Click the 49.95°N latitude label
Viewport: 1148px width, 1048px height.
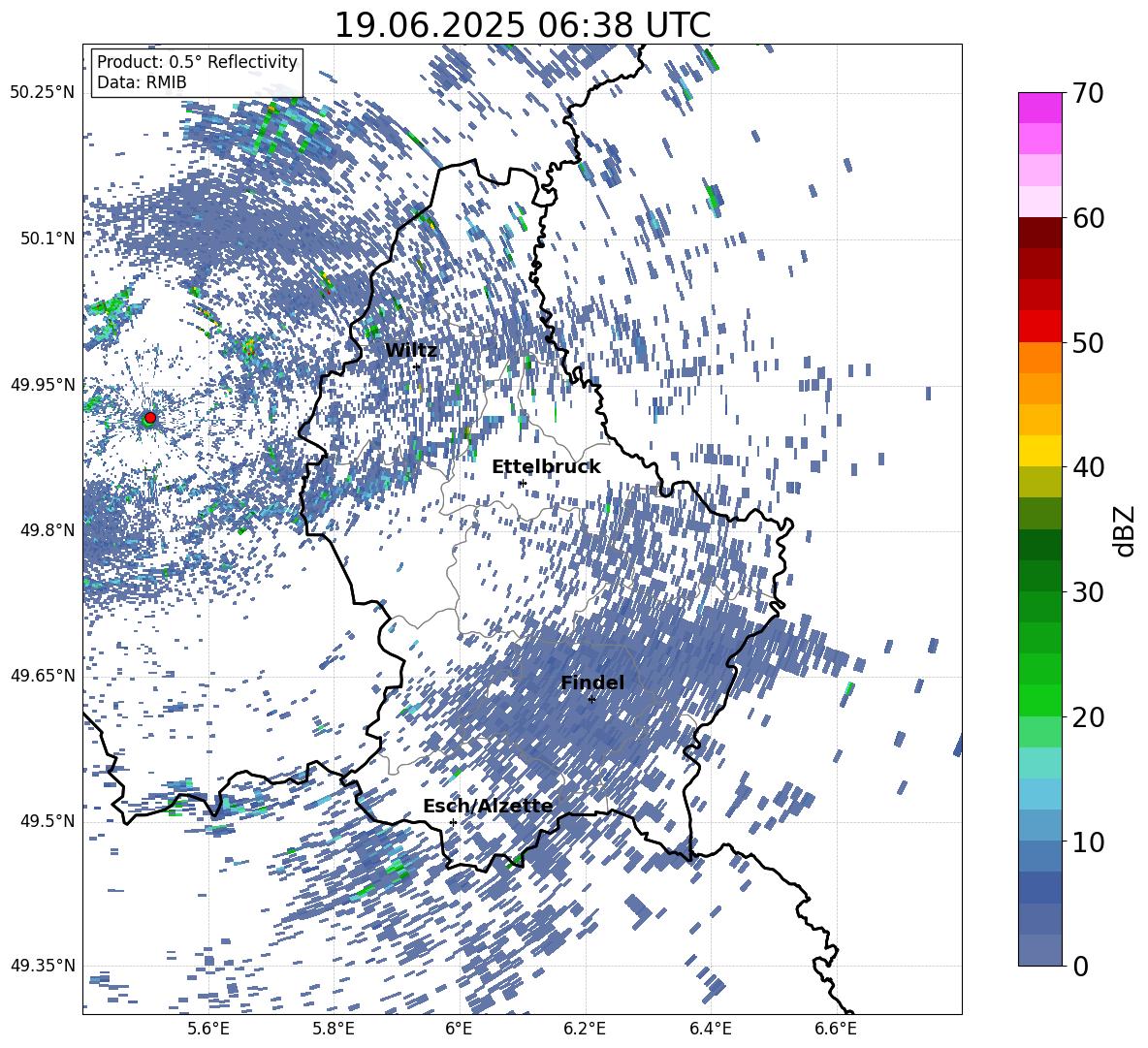[x=43, y=384]
